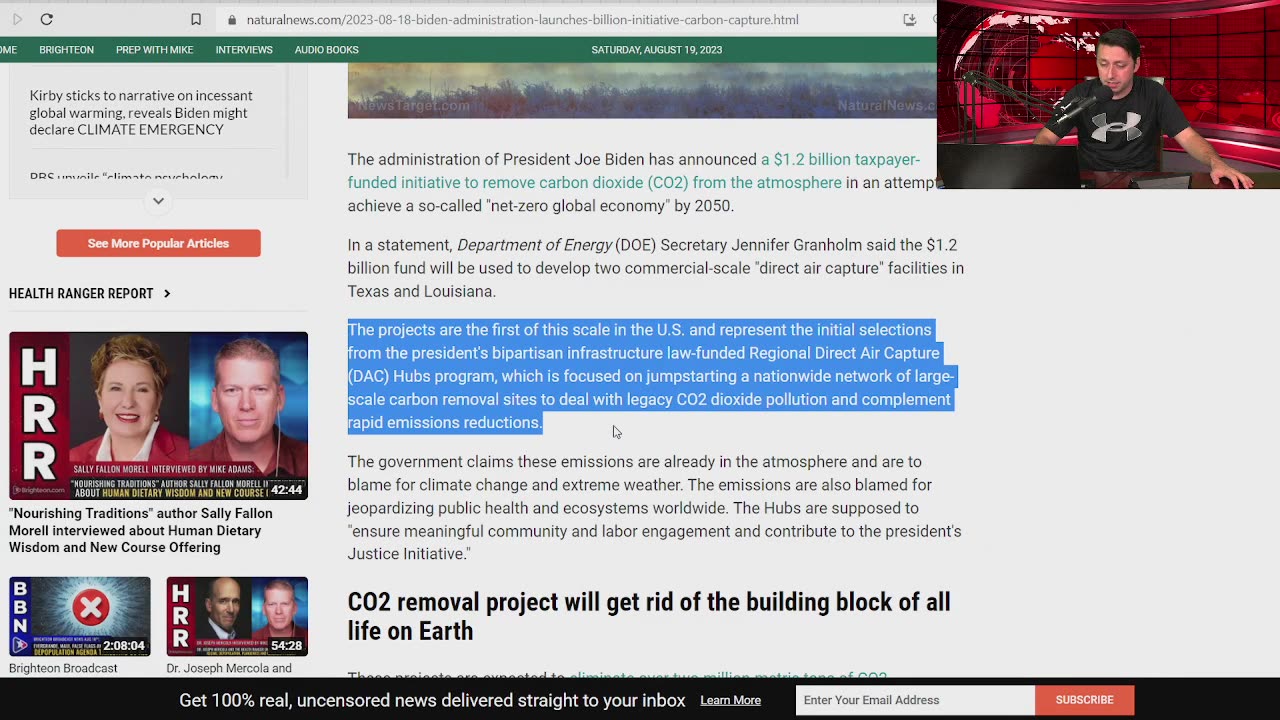The image size is (1280, 720).
Task: Click the paragraph starting 'The government claims these emissions'
Action: click(654, 508)
